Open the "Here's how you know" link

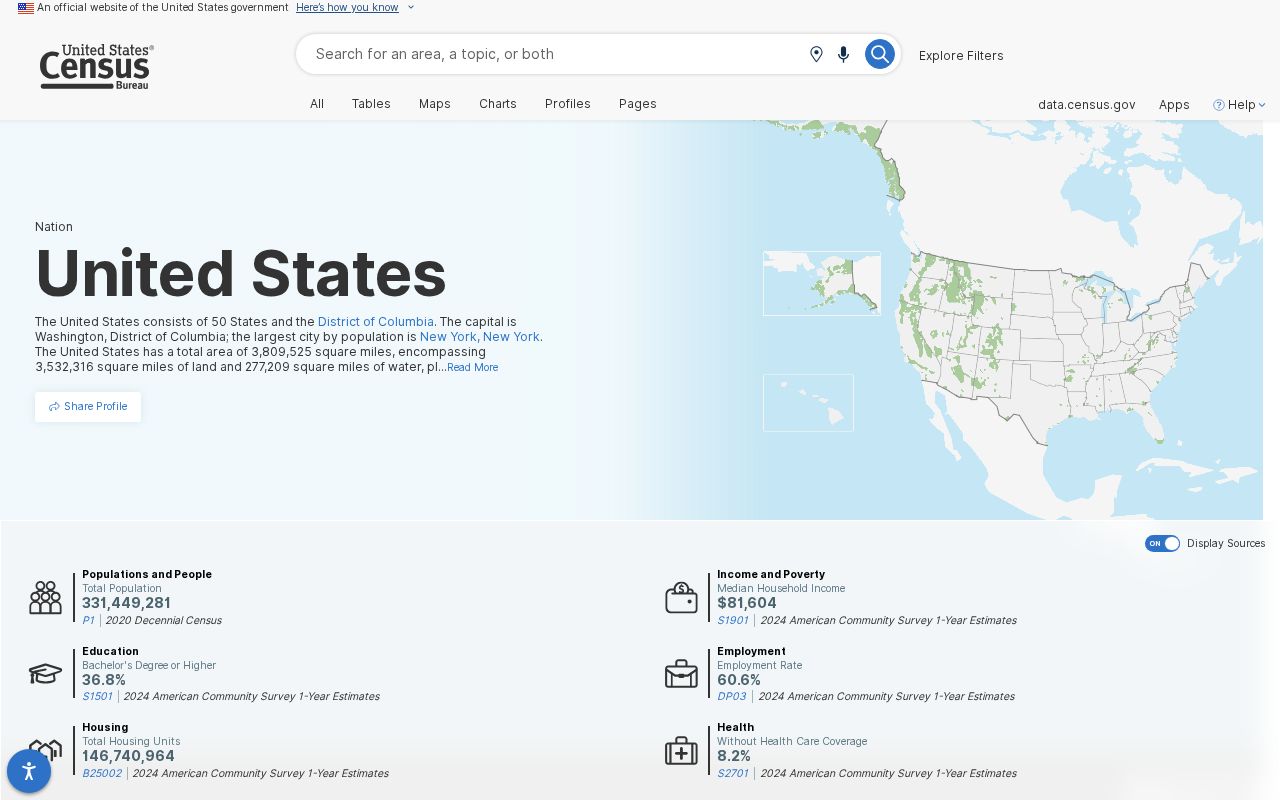tap(347, 8)
